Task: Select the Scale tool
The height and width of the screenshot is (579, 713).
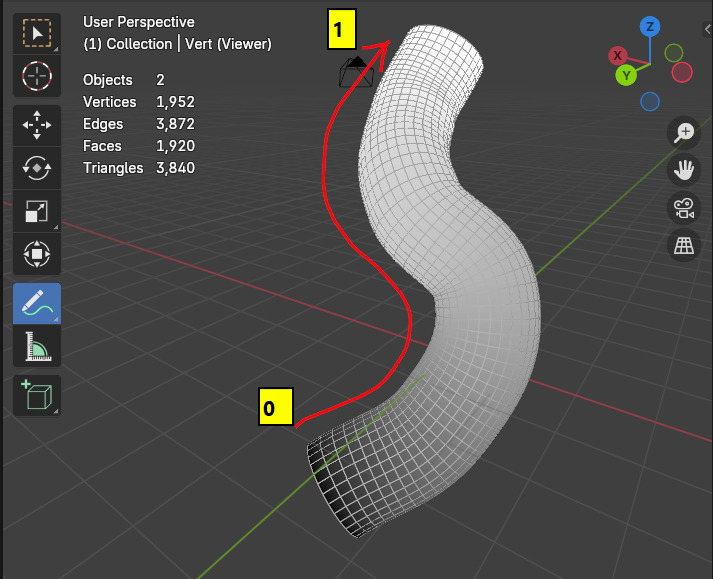Action: point(37,211)
